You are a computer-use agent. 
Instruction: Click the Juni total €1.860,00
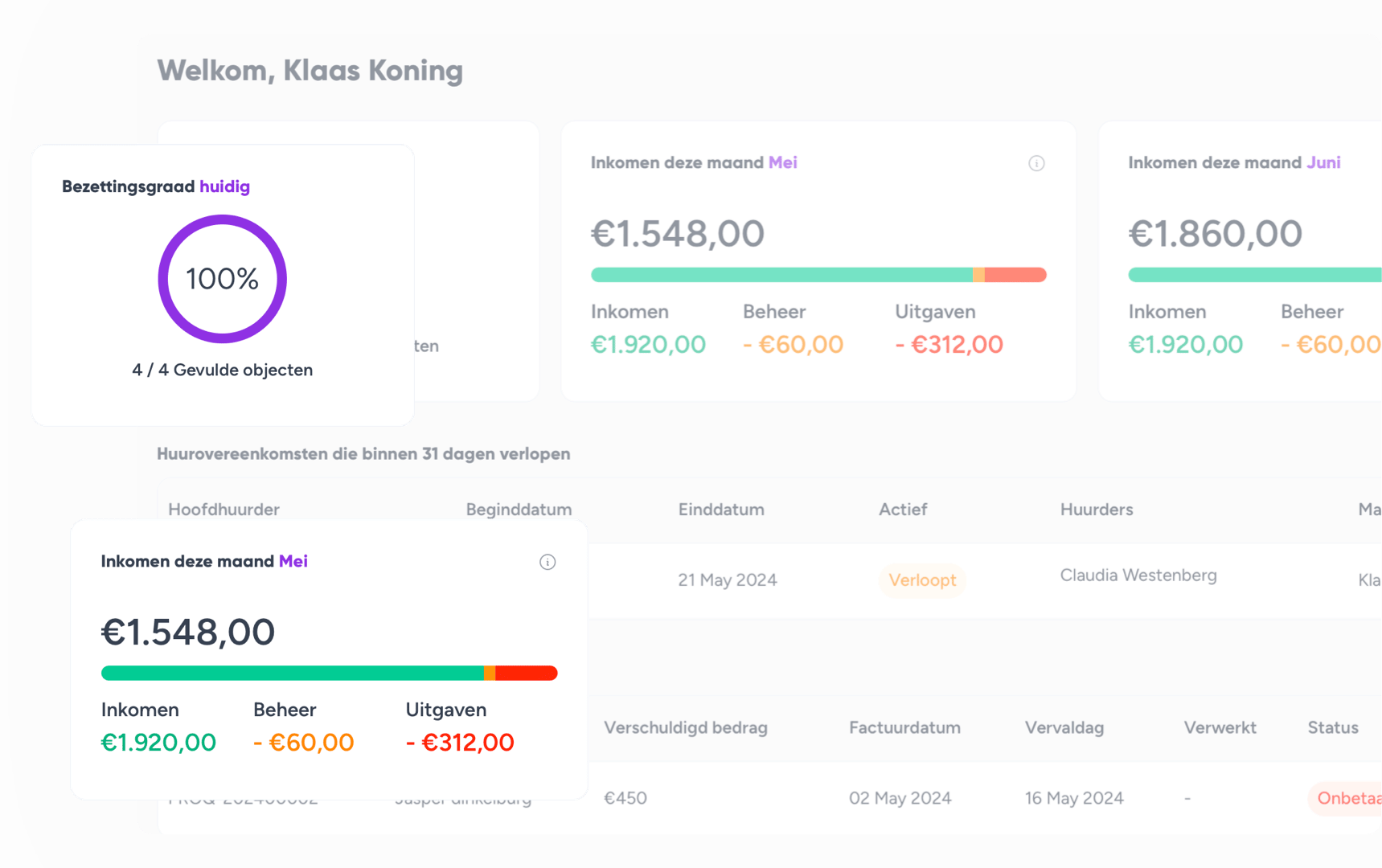pyautogui.click(x=1216, y=233)
